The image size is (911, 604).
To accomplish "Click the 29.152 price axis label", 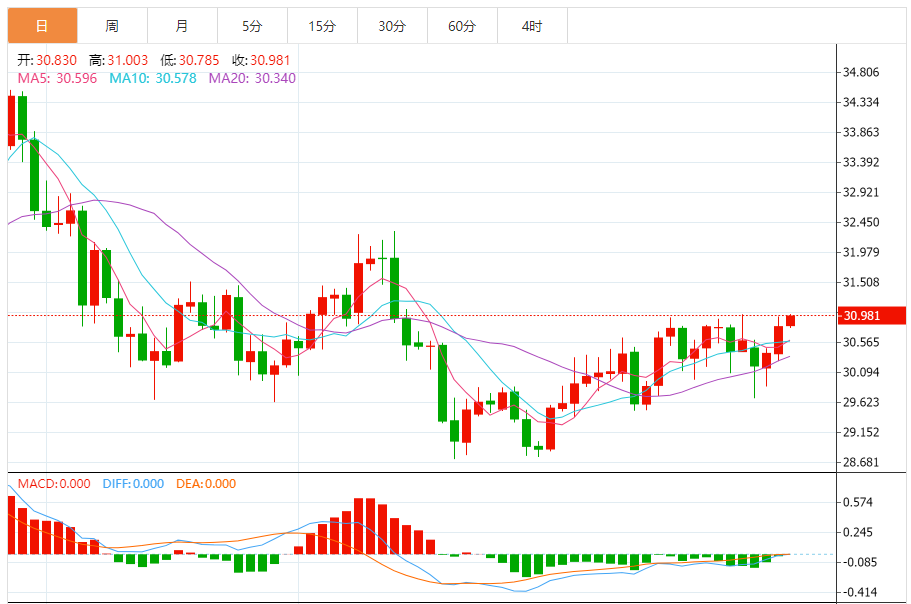I will pyautogui.click(x=861, y=432).
